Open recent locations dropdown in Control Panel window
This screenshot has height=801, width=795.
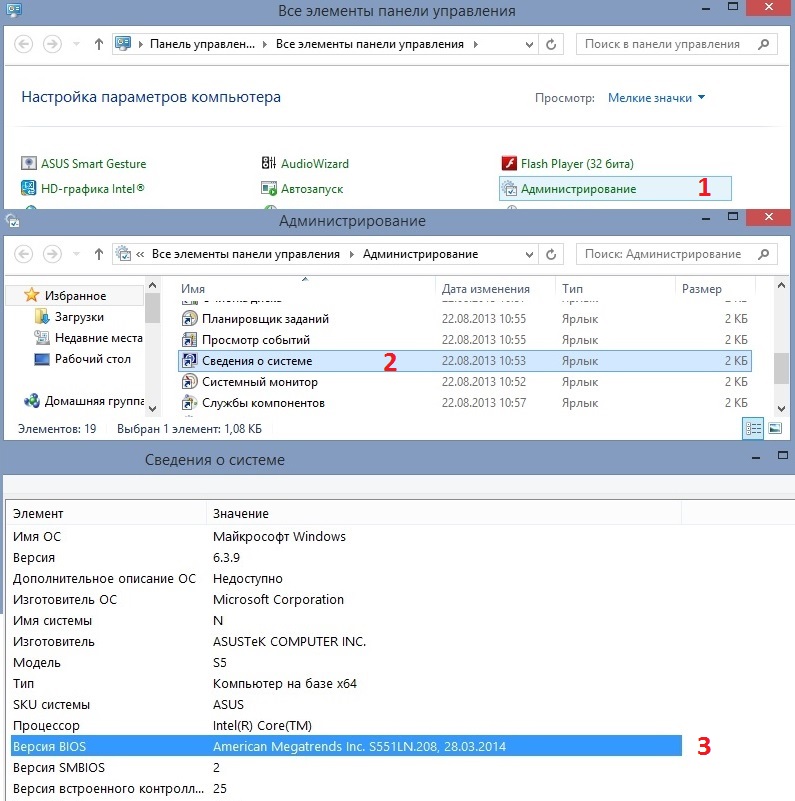(x=76, y=44)
